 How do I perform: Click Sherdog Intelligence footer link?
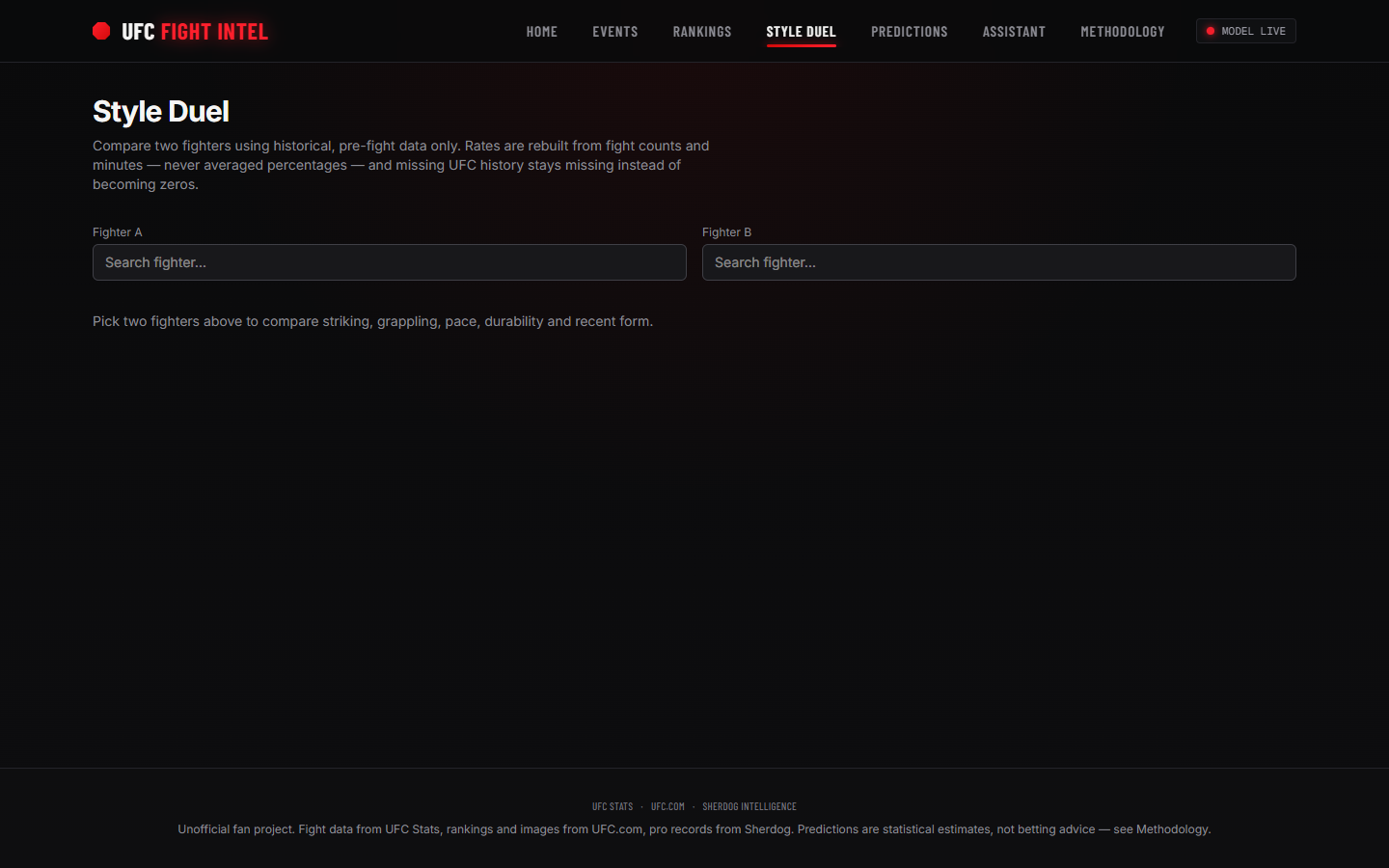[x=749, y=806]
